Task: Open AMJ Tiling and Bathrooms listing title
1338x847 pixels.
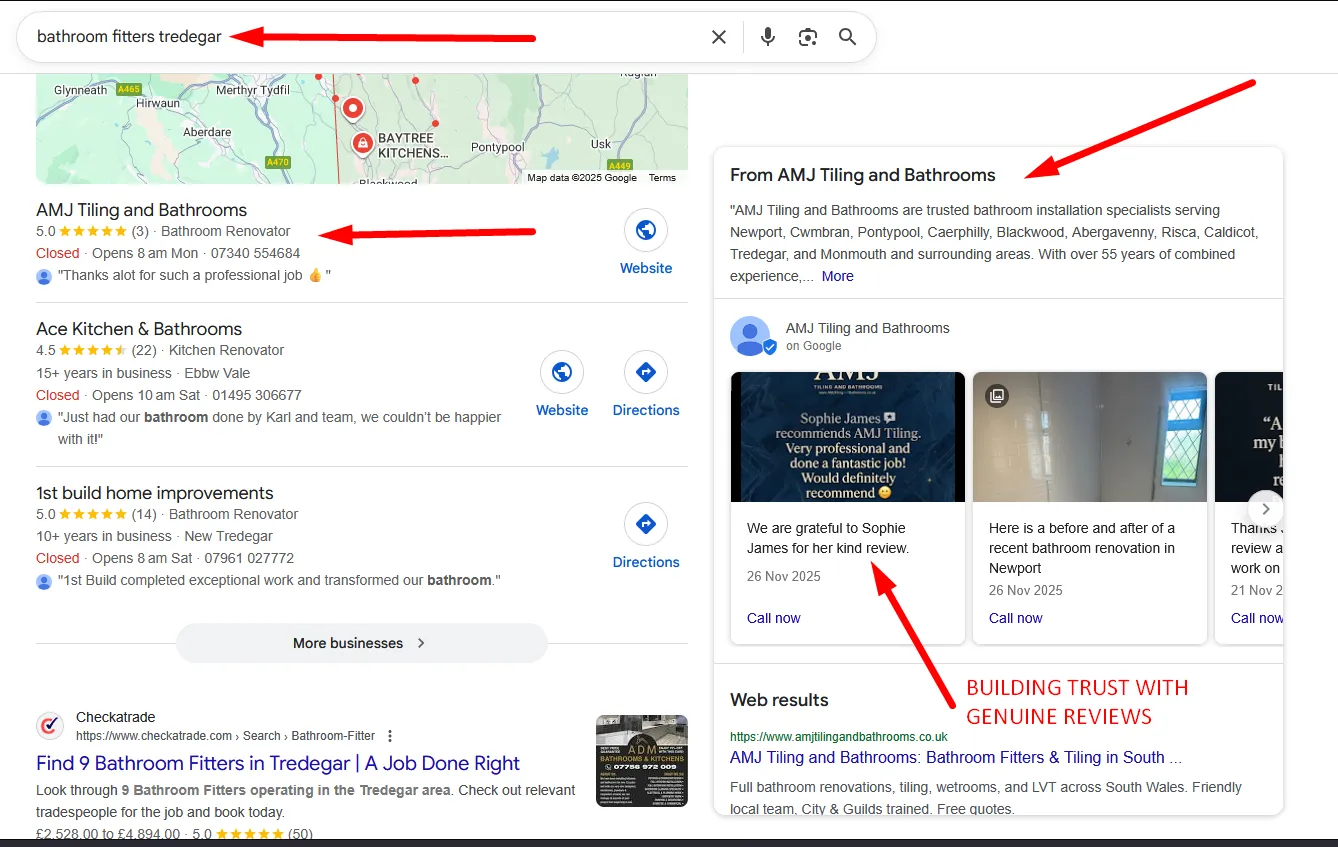Action: tap(141, 210)
